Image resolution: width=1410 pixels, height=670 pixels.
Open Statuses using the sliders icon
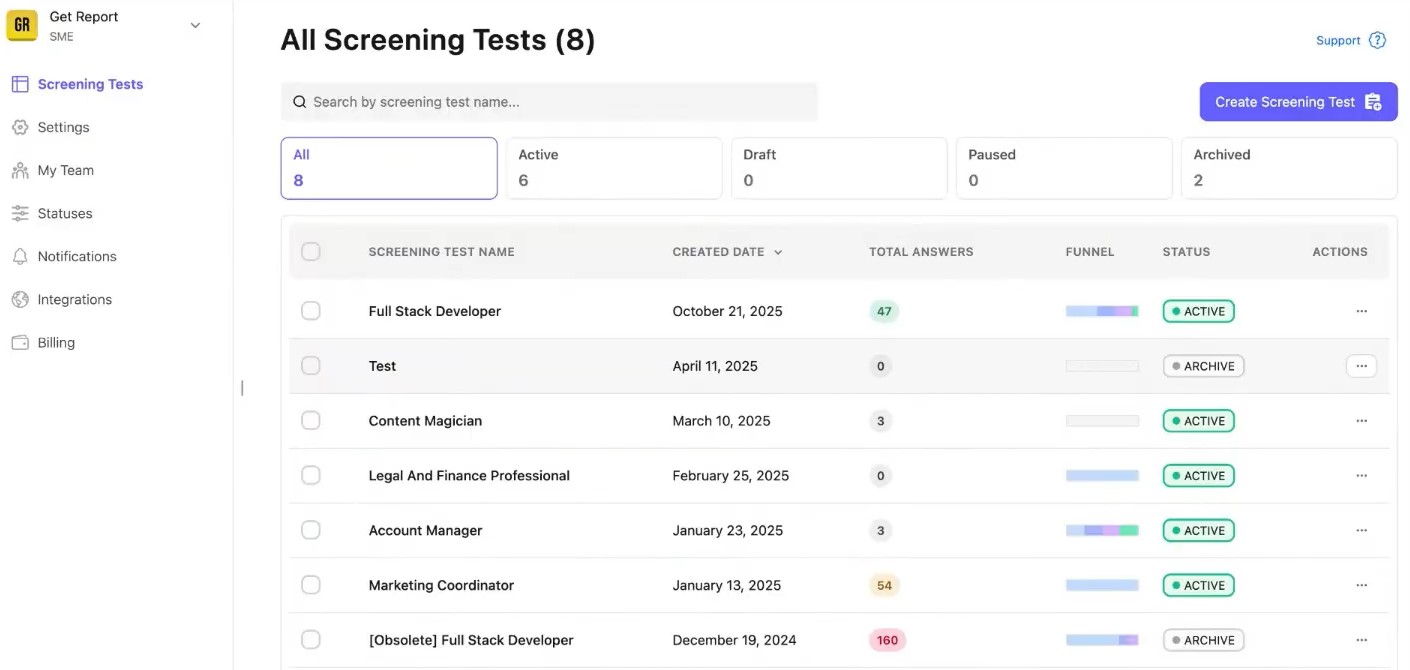20,213
